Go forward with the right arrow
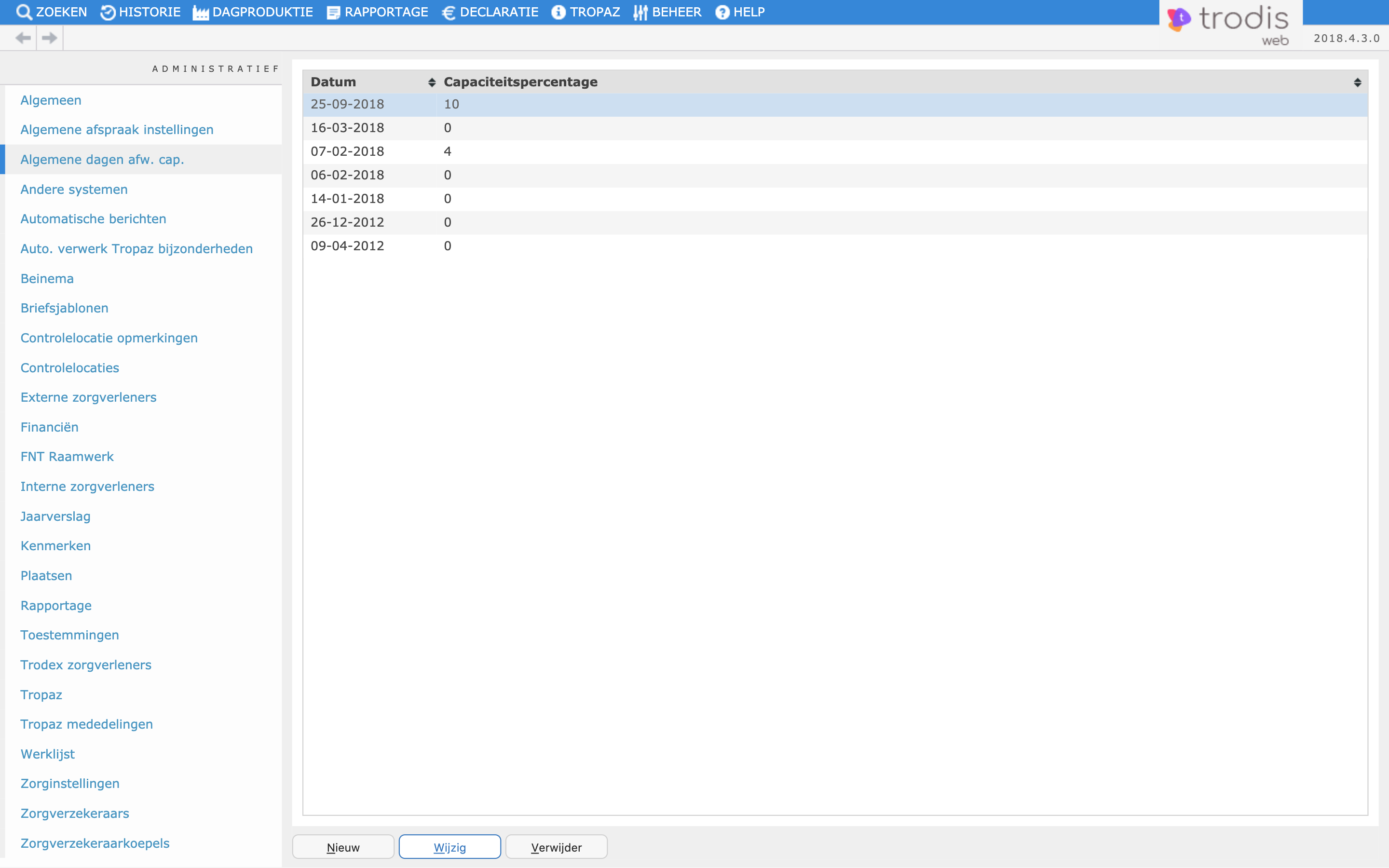1389x868 pixels. [50, 38]
